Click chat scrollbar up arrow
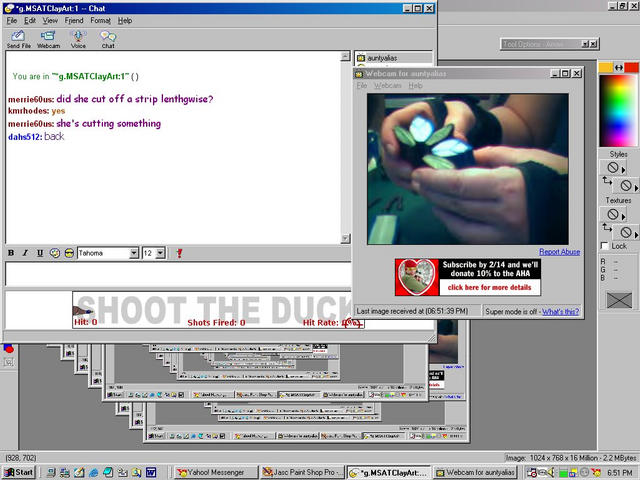640x480 pixels. 345,56
